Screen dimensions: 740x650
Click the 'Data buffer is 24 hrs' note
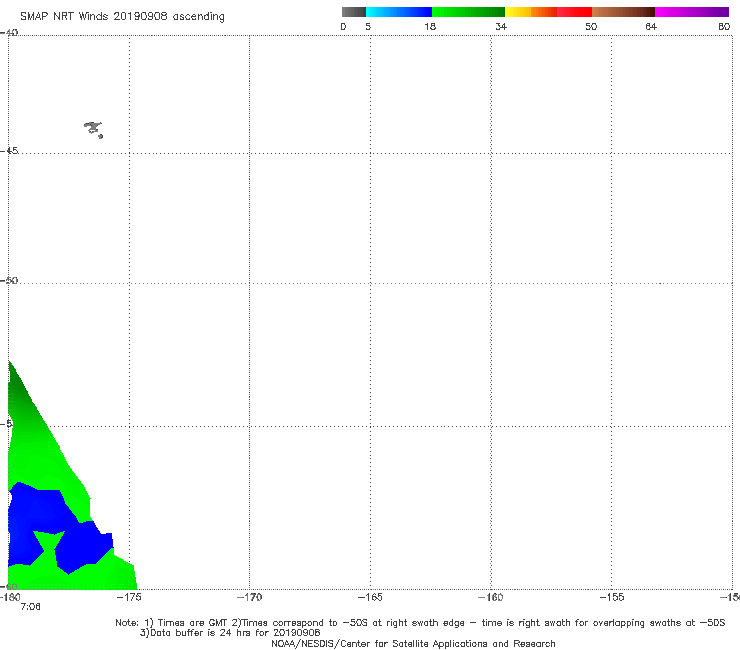pyautogui.click(x=230, y=633)
